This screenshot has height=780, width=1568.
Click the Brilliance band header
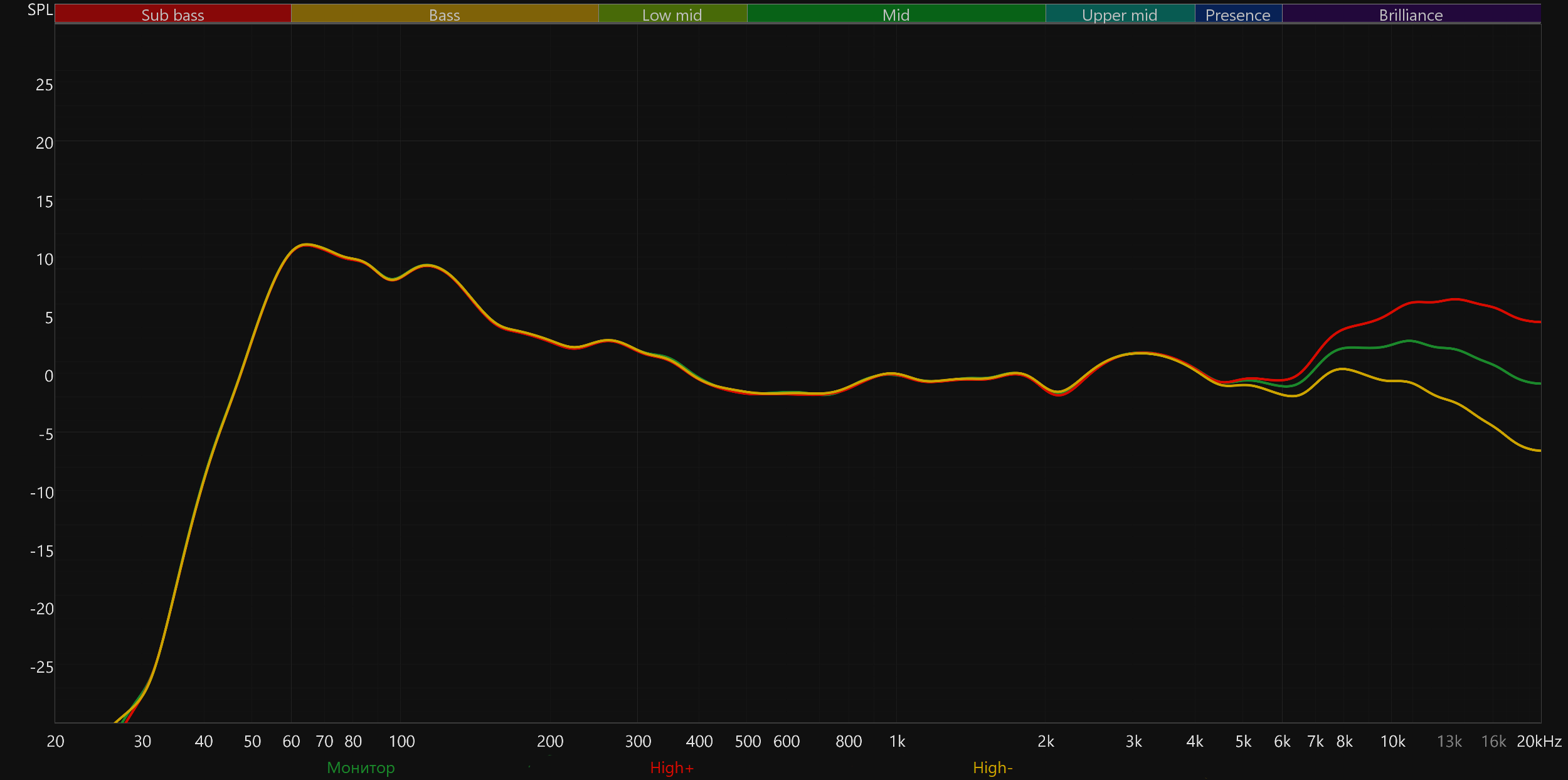[x=1411, y=14]
